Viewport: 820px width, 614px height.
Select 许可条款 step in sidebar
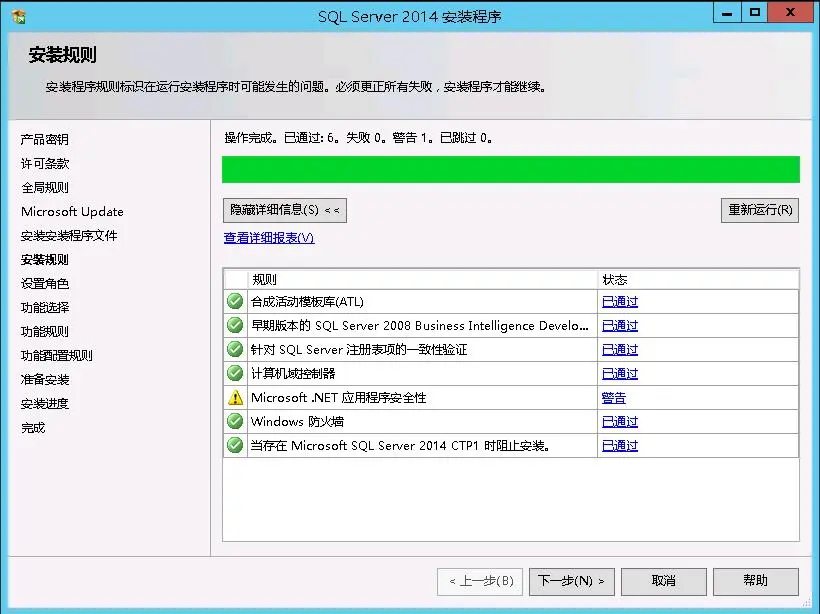coord(45,164)
